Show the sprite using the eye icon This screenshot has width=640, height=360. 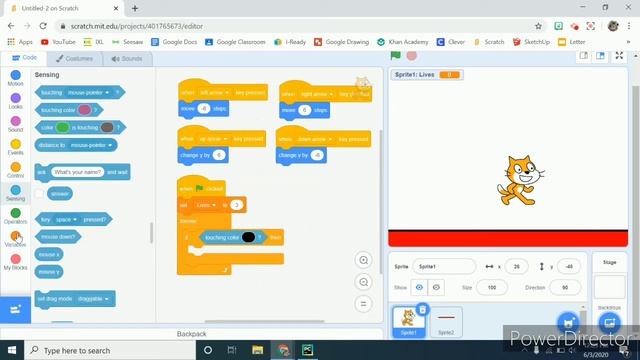pos(419,287)
